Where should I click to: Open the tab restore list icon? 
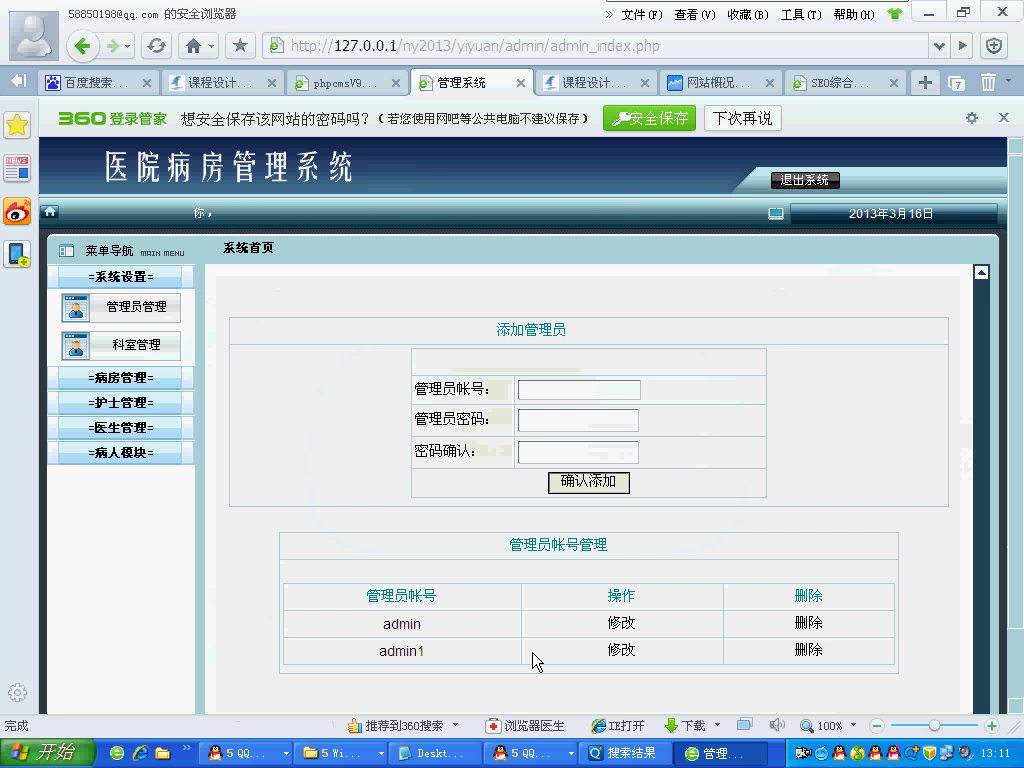957,83
